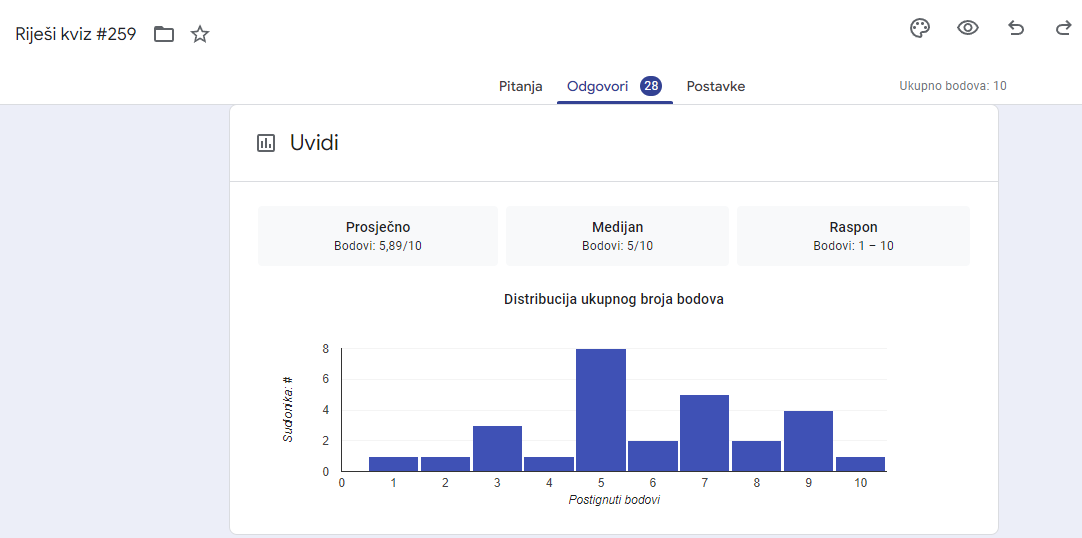
Task: Click the Ukupno bodova: 10 label
Action: pyautogui.click(x=953, y=86)
